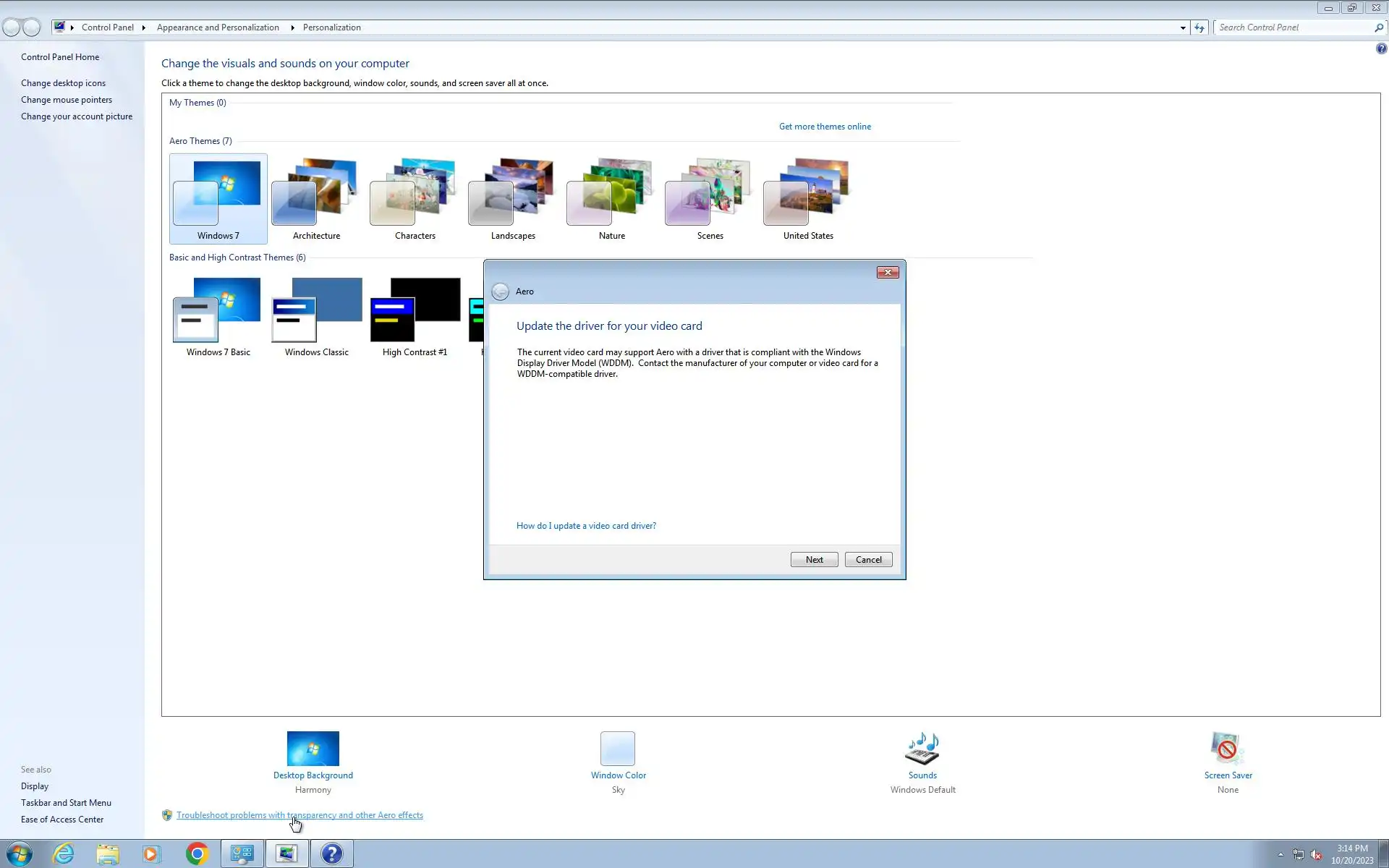Open the Desktop Background settings icon

[313, 749]
